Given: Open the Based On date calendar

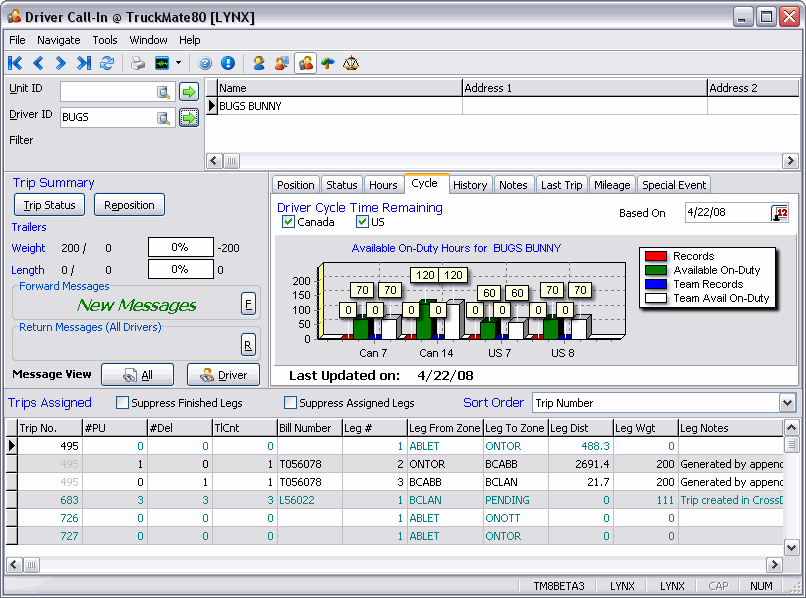Looking at the screenshot, I should pyautogui.click(x=780, y=213).
